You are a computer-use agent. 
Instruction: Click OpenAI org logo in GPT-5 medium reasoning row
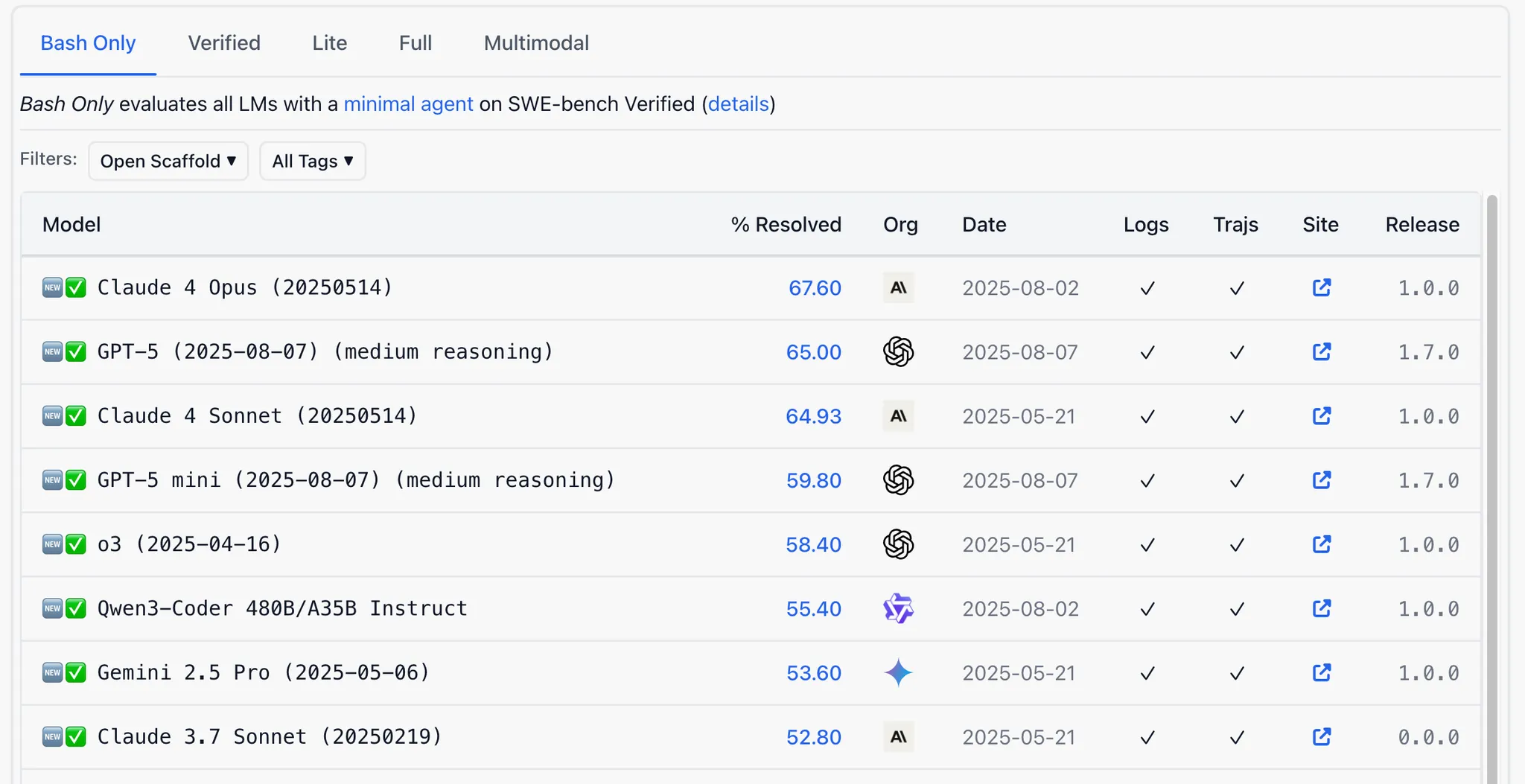click(x=899, y=351)
